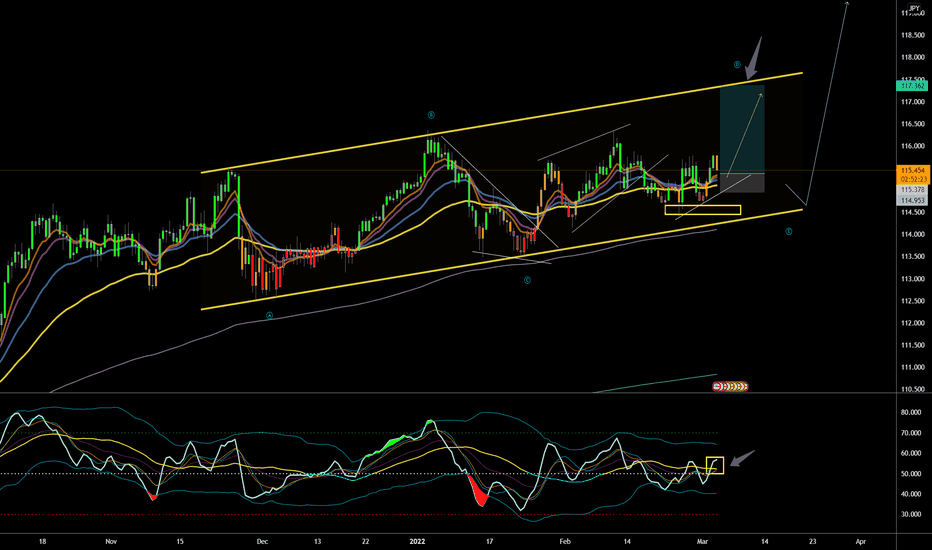This screenshot has width=932, height=550.
Task: Click the 114.000 price axis label
Action: (912, 234)
